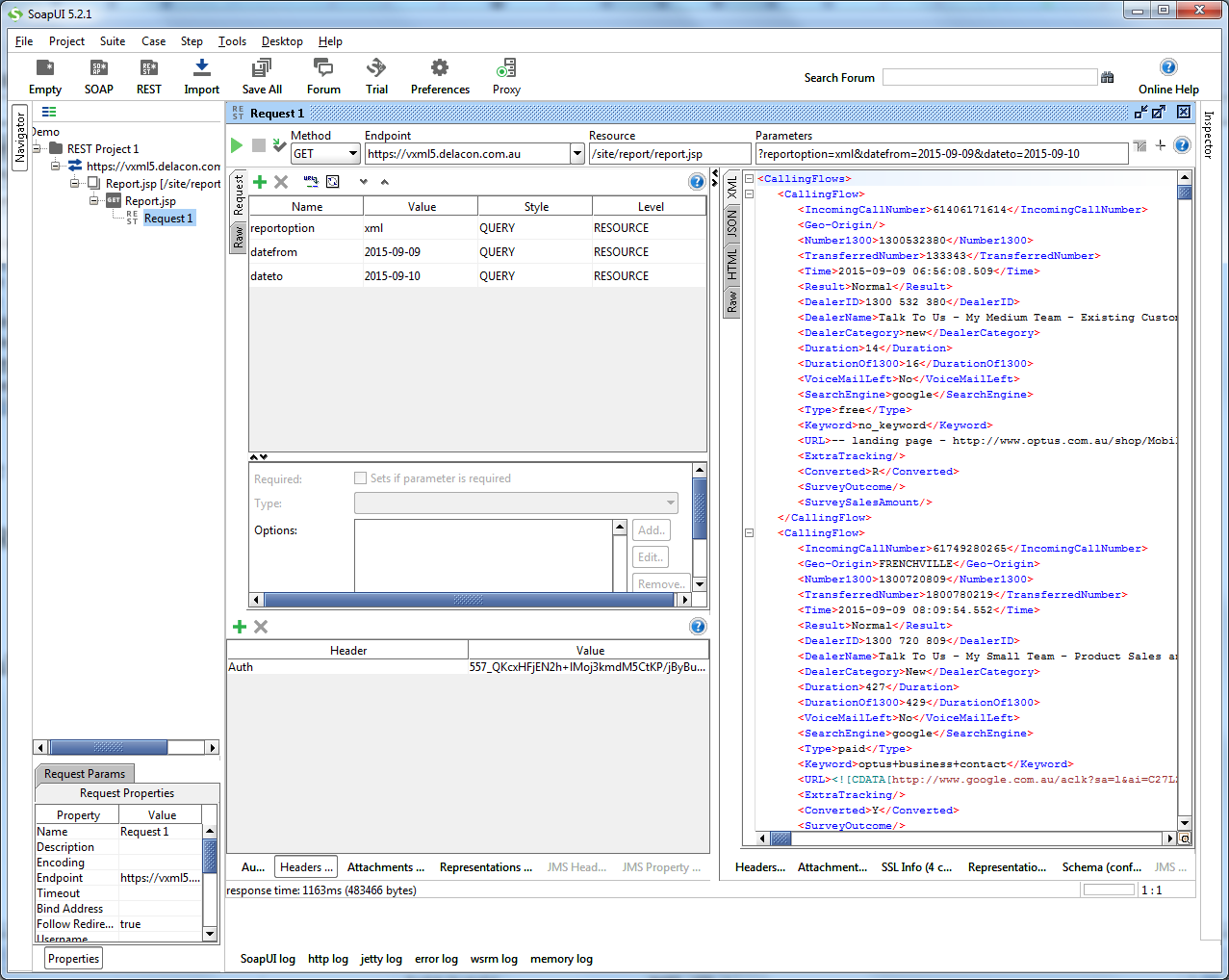This screenshot has height=980, width=1229.
Task: Open the File menu
Action: [24, 41]
